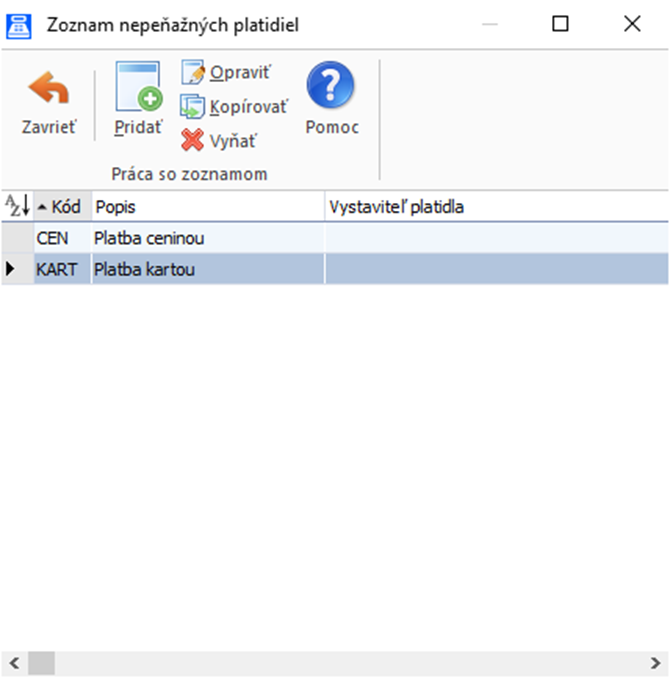Click the Pridať add record icon
Image resolution: width=670 pixels, height=678 pixels.
[138, 88]
